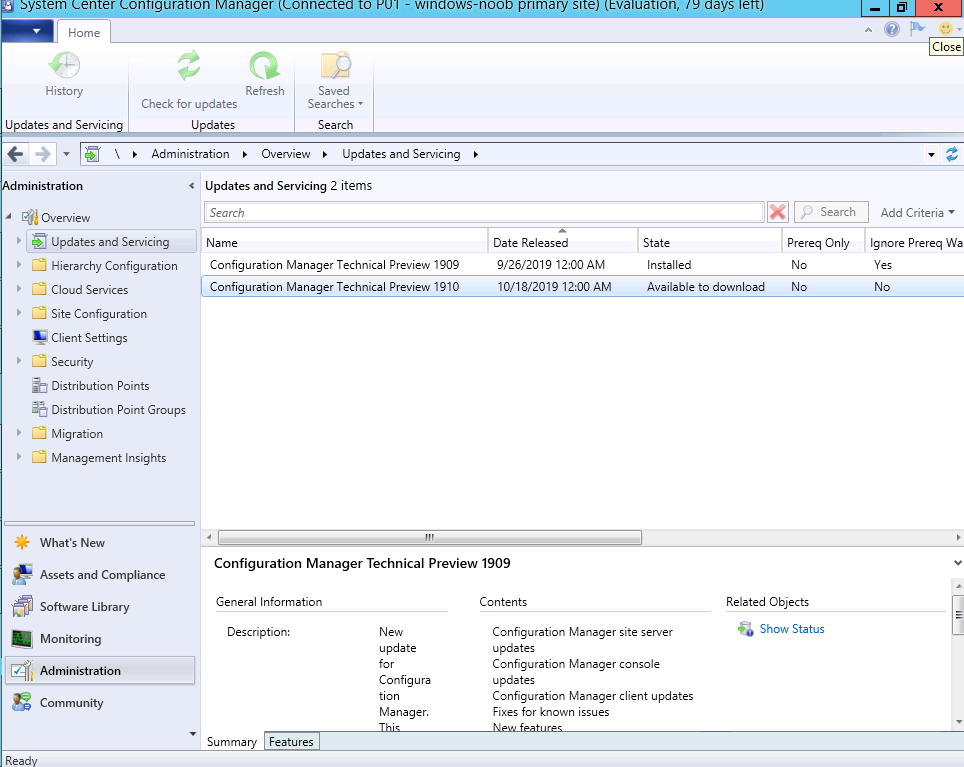Select Updates and Servicing tree item
This screenshot has width=964, height=767.
click(110, 242)
